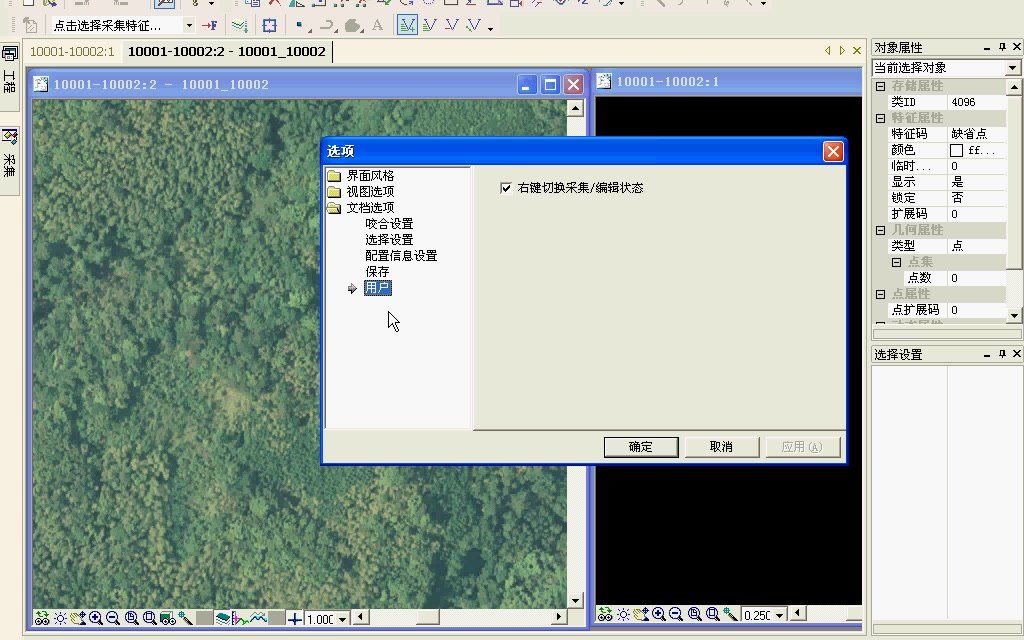The image size is (1024, 640).
Task: Click the ff color swatch for 颜色 property
Action: tap(957, 149)
